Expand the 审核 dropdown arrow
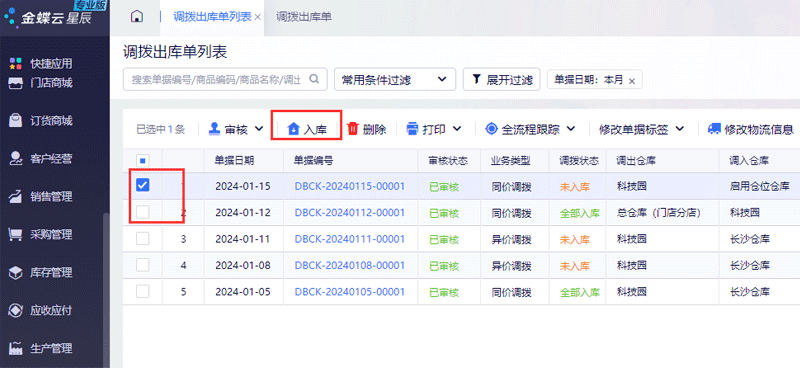Viewport: 800px width, 368px height. (260, 129)
